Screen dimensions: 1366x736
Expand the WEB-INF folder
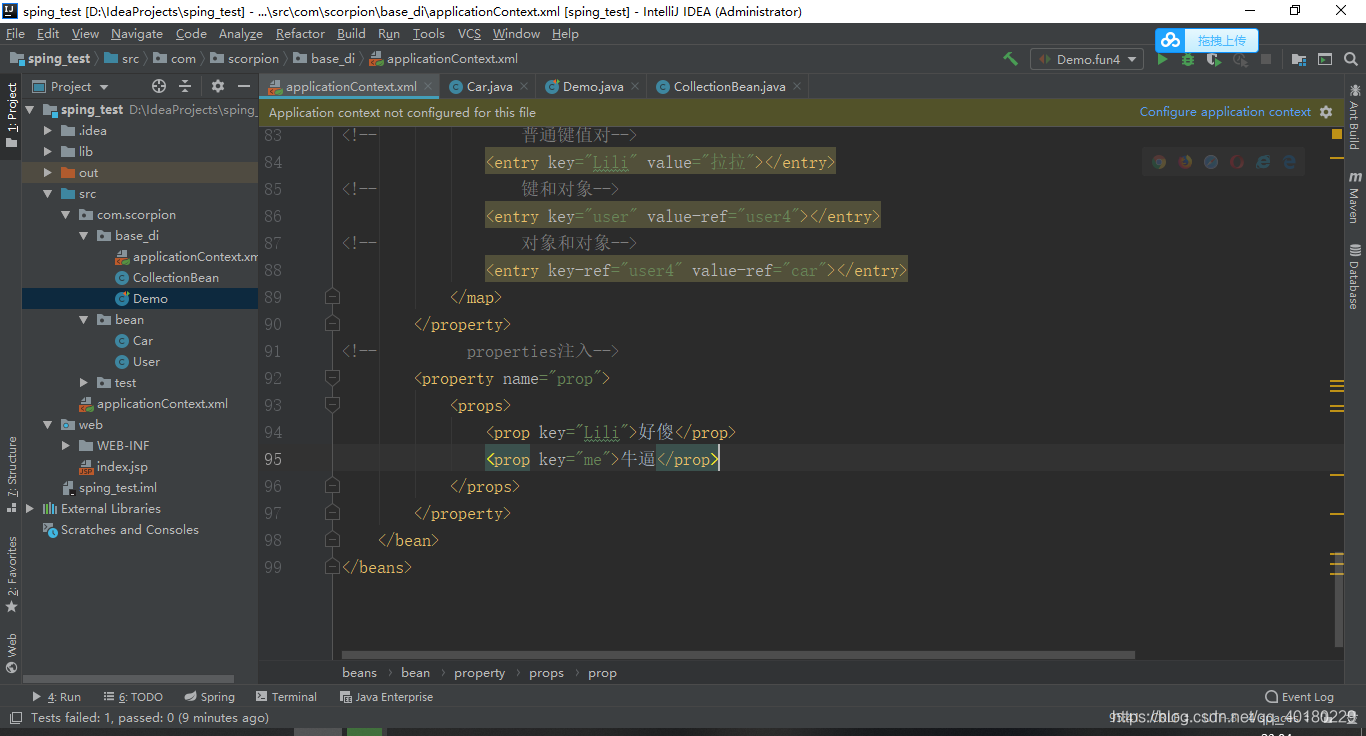(x=66, y=445)
